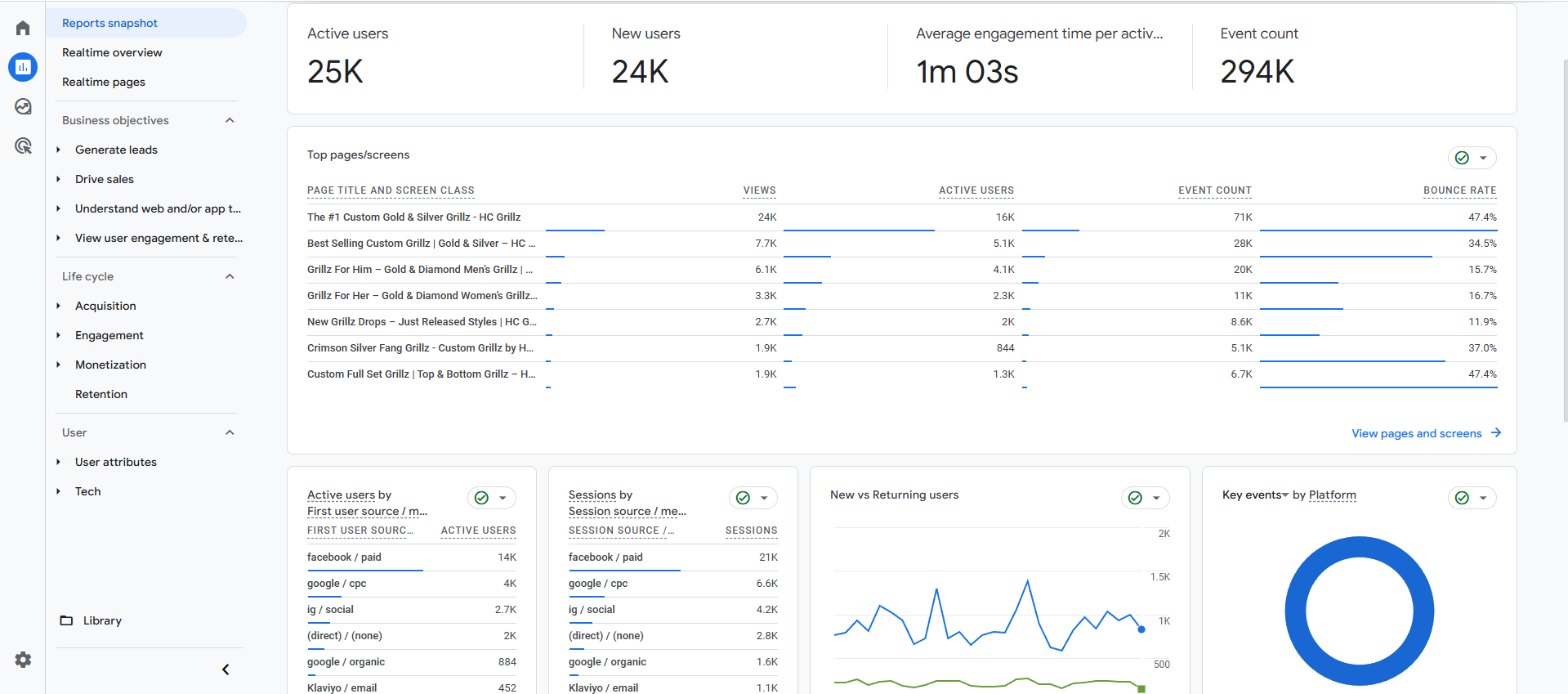The image size is (1568, 694).
Task: Open the Advertising icon in left rail
Action: click(23, 146)
